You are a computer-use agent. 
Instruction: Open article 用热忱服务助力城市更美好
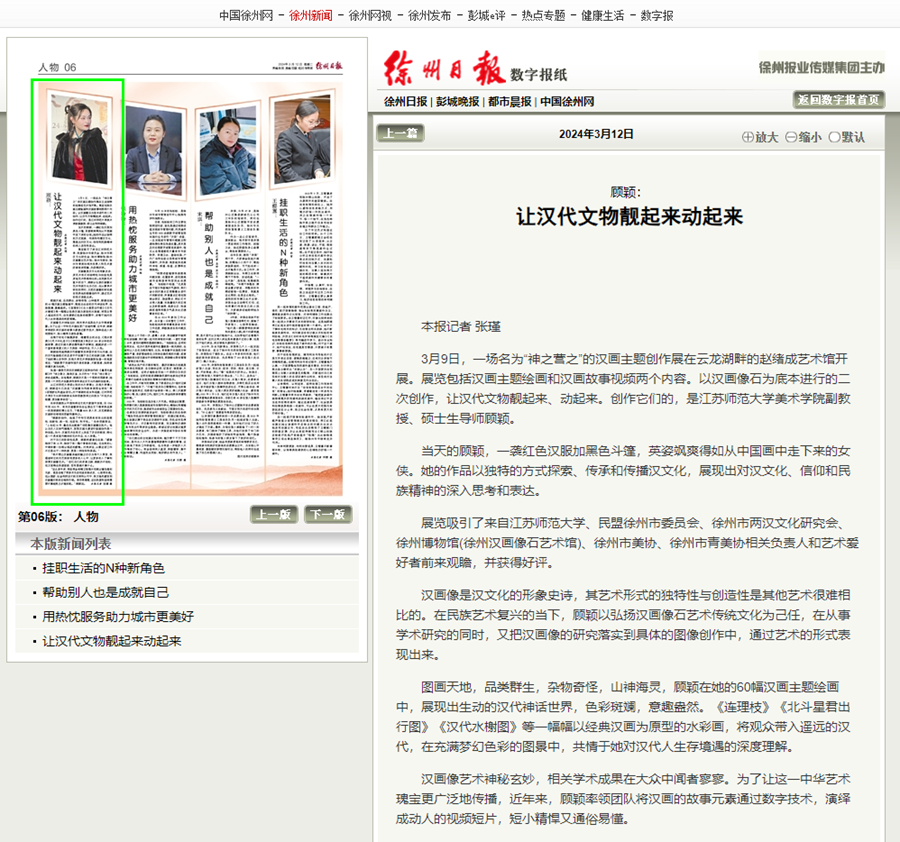coord(117,617)
